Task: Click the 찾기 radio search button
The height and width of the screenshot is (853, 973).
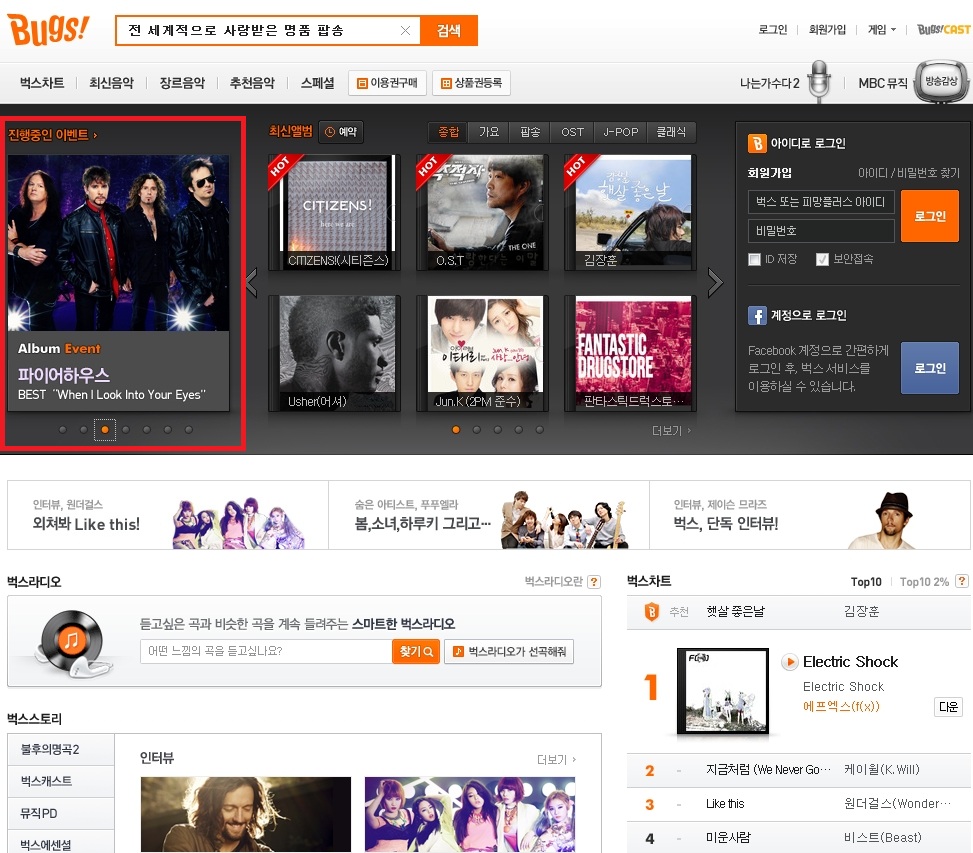Action: click(416, 651)
